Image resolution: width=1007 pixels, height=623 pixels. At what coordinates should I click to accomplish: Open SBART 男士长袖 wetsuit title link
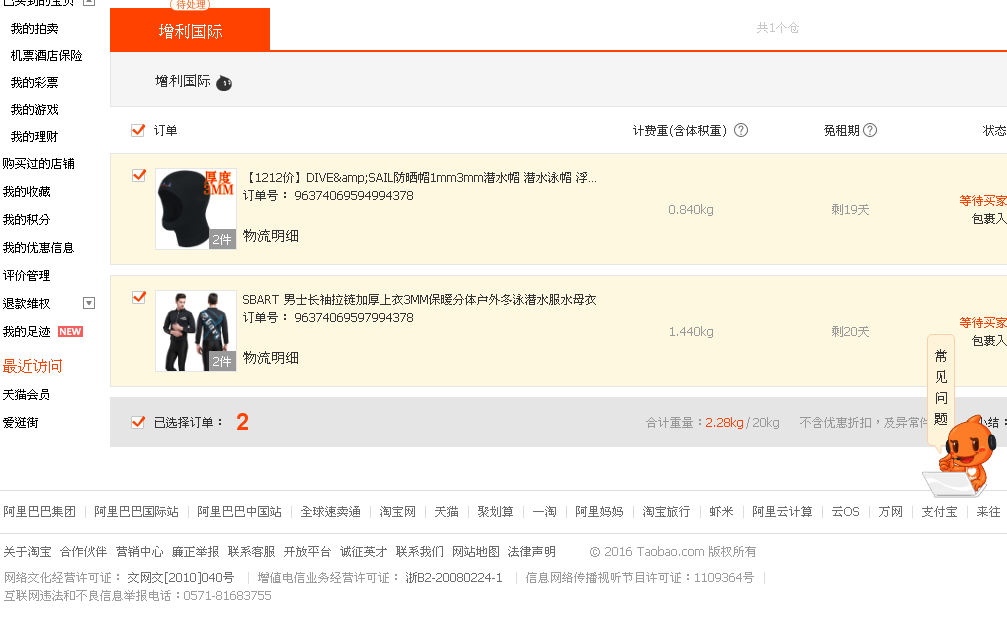pos(419,300)
